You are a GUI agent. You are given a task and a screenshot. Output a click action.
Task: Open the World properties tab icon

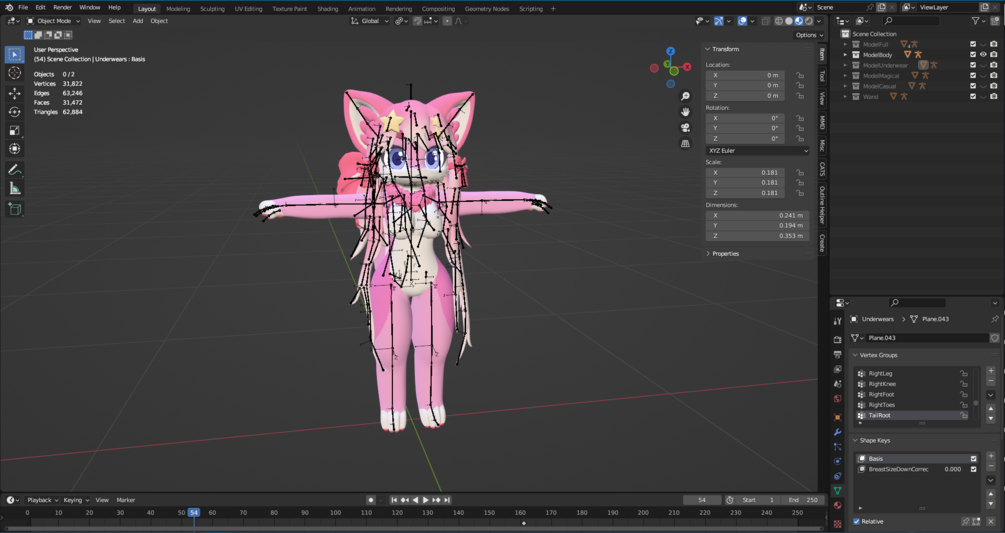(x=837, y=398)
